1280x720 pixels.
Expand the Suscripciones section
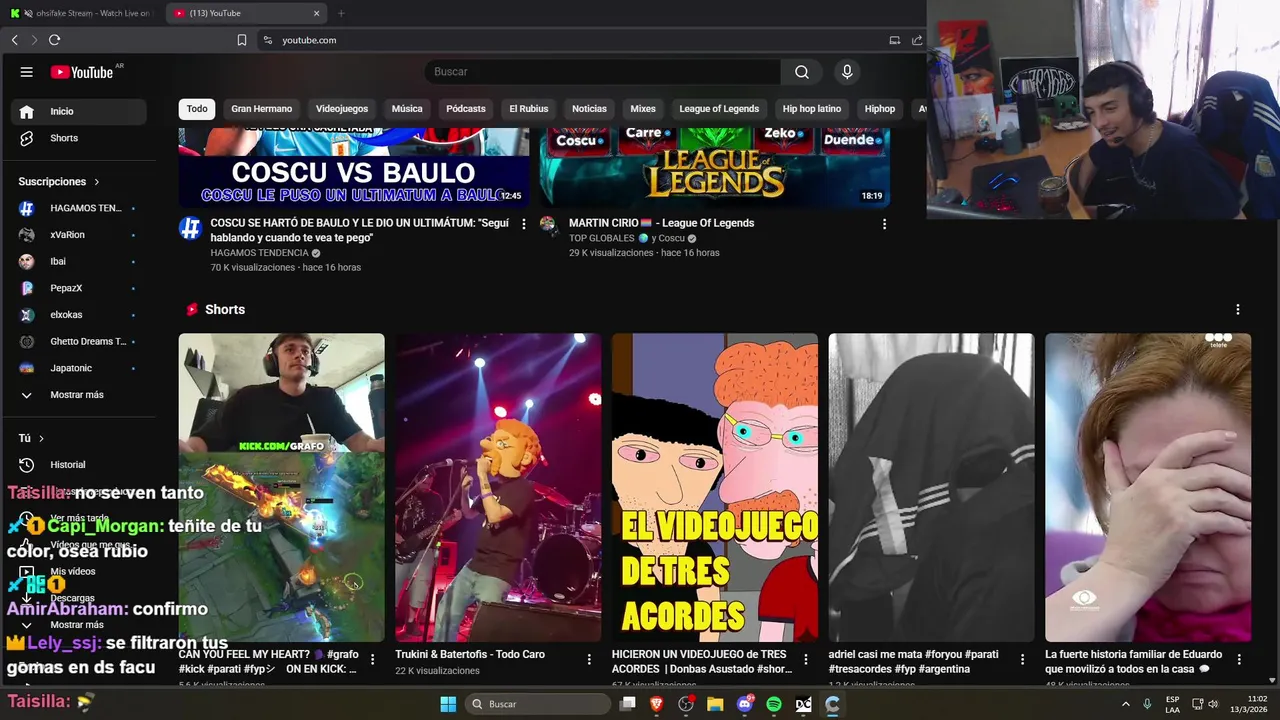pyautogui.click(x=59, y=182)
